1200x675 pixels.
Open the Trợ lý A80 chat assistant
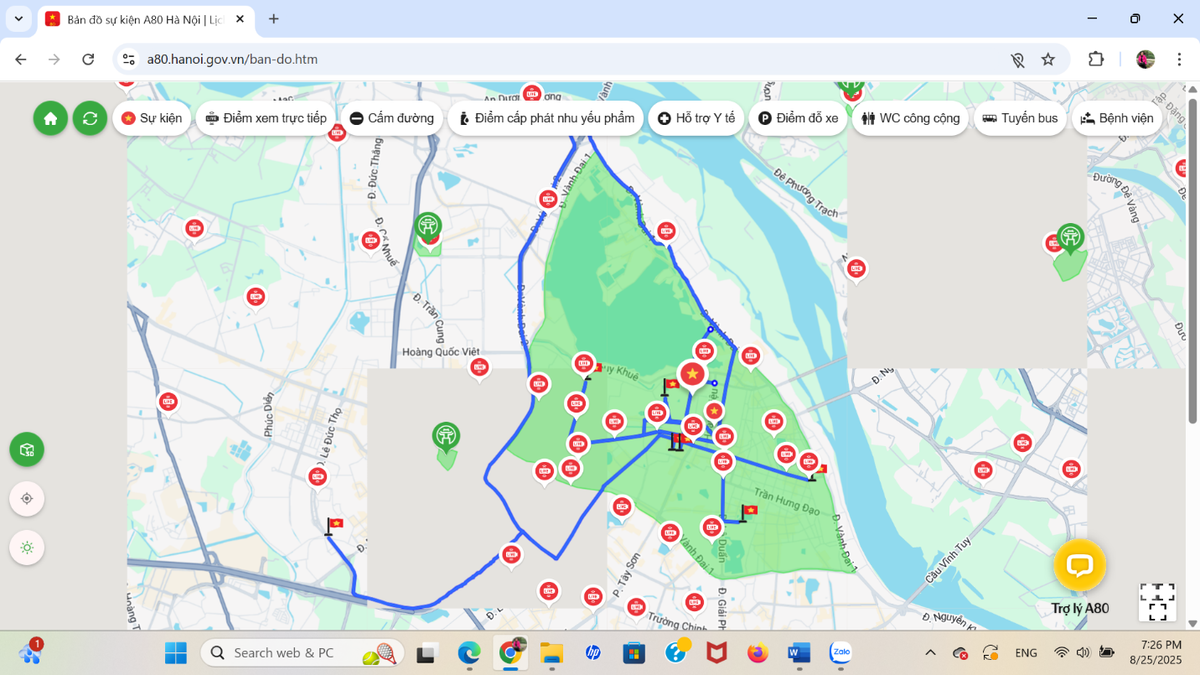coord(1079,566)
